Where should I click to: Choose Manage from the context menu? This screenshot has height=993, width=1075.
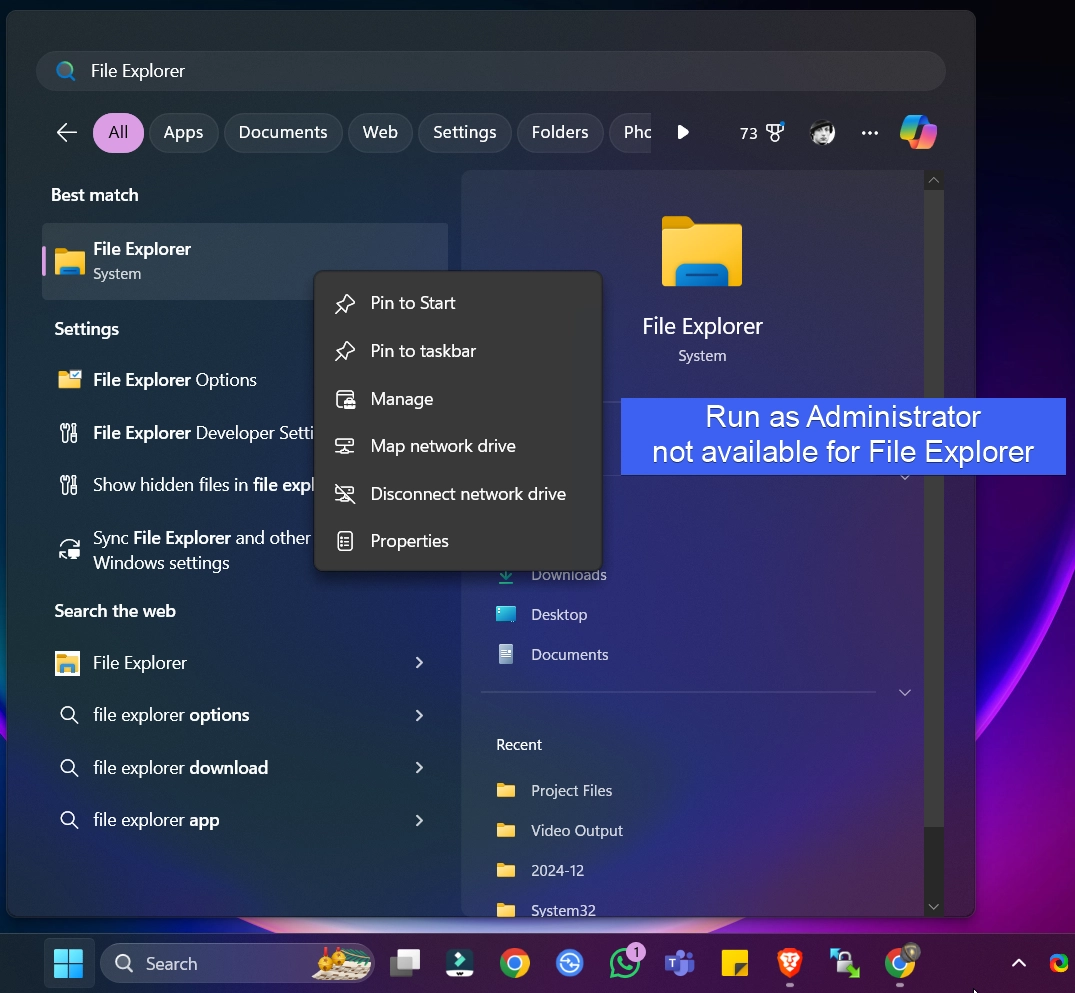pyautogui.click(x=457, y=399)
